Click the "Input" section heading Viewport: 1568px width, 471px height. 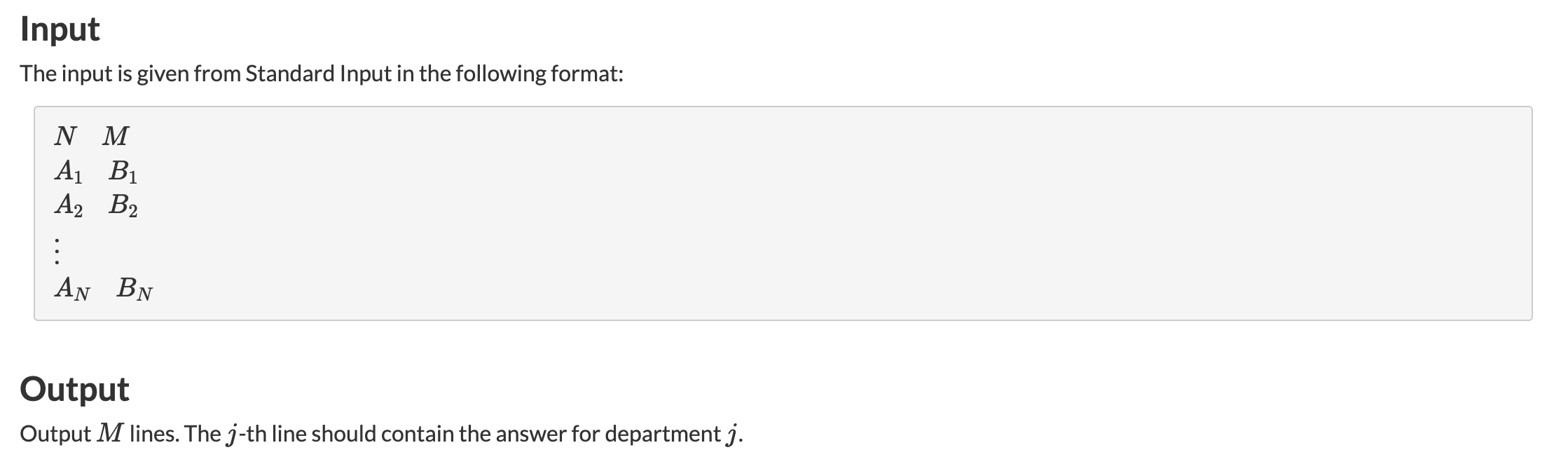[x=60, y=29]
